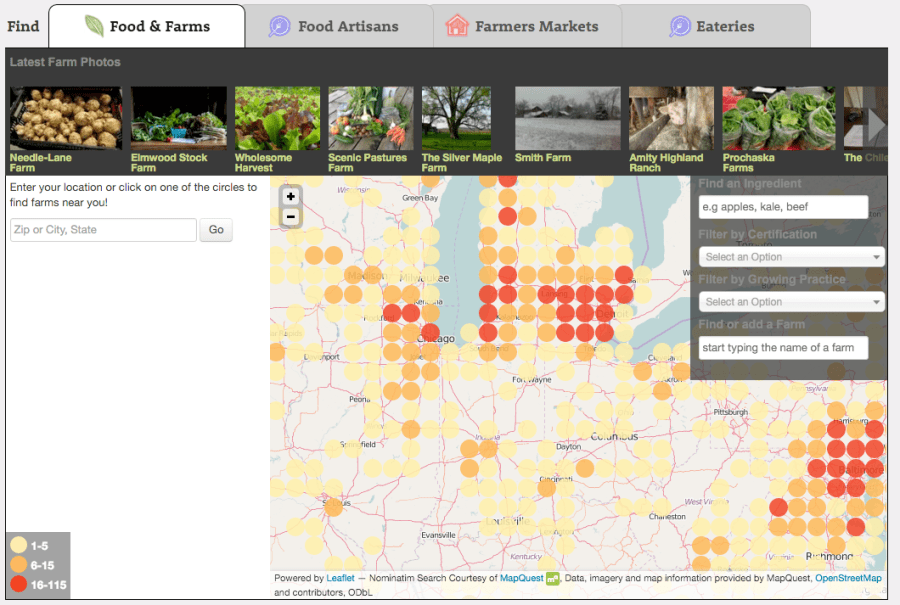
Task: Click the MapQuest logo icon in attribution
Action: click(552, 578)
